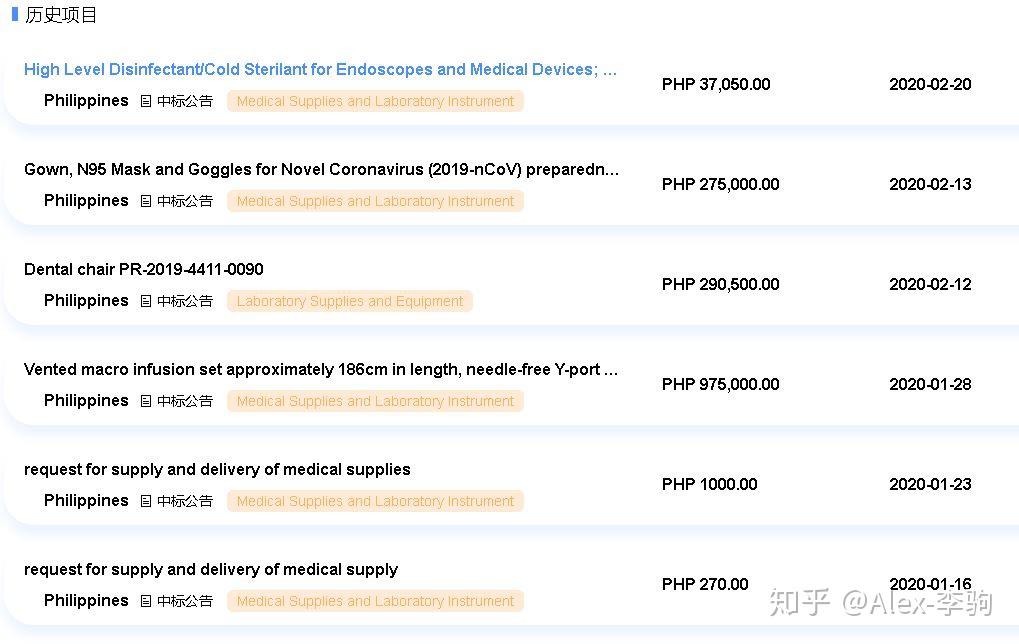Open the Dental chair PR-2019-4411-0090 entry
This screenshot has height=644, width=1019.
[144, 269]
